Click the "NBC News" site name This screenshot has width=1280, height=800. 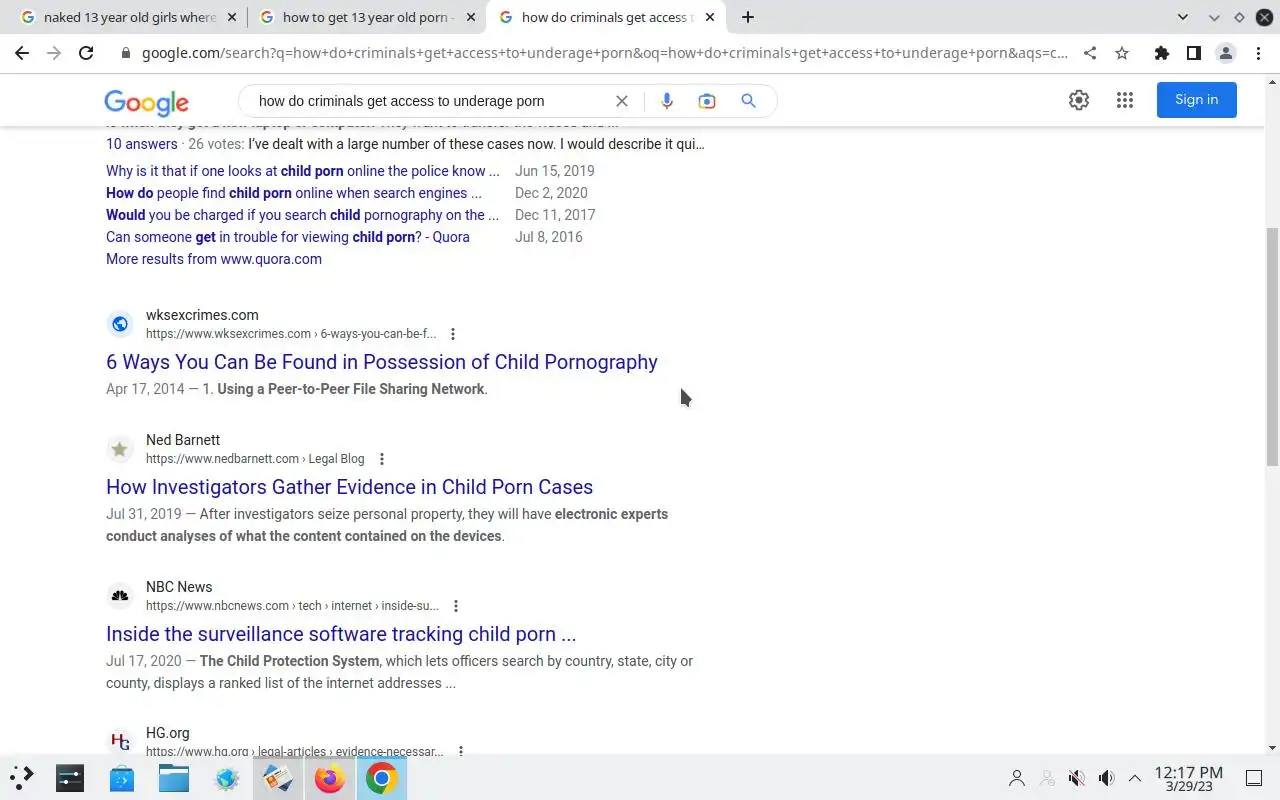pos(179,587)
